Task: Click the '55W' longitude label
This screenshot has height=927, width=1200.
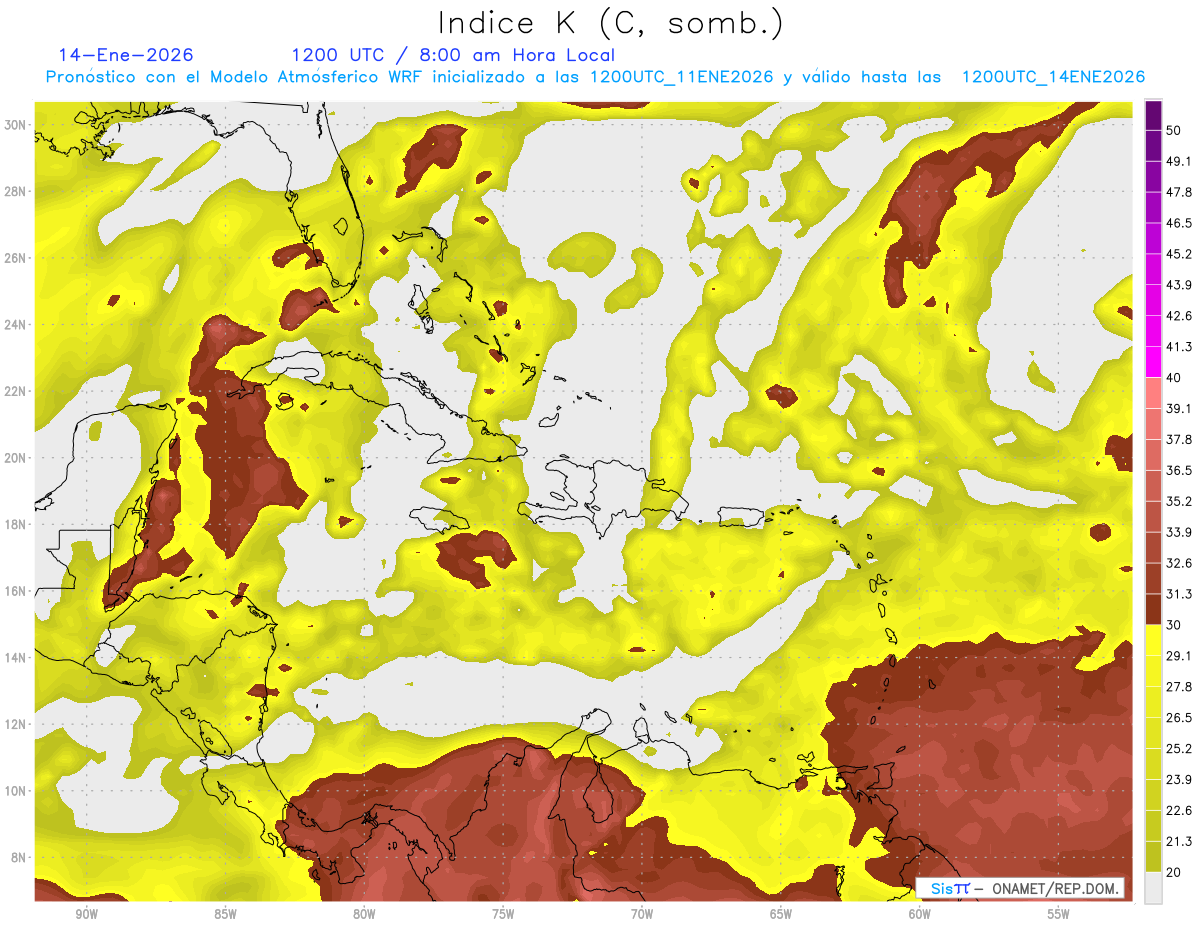Action: click(1059, 915)
